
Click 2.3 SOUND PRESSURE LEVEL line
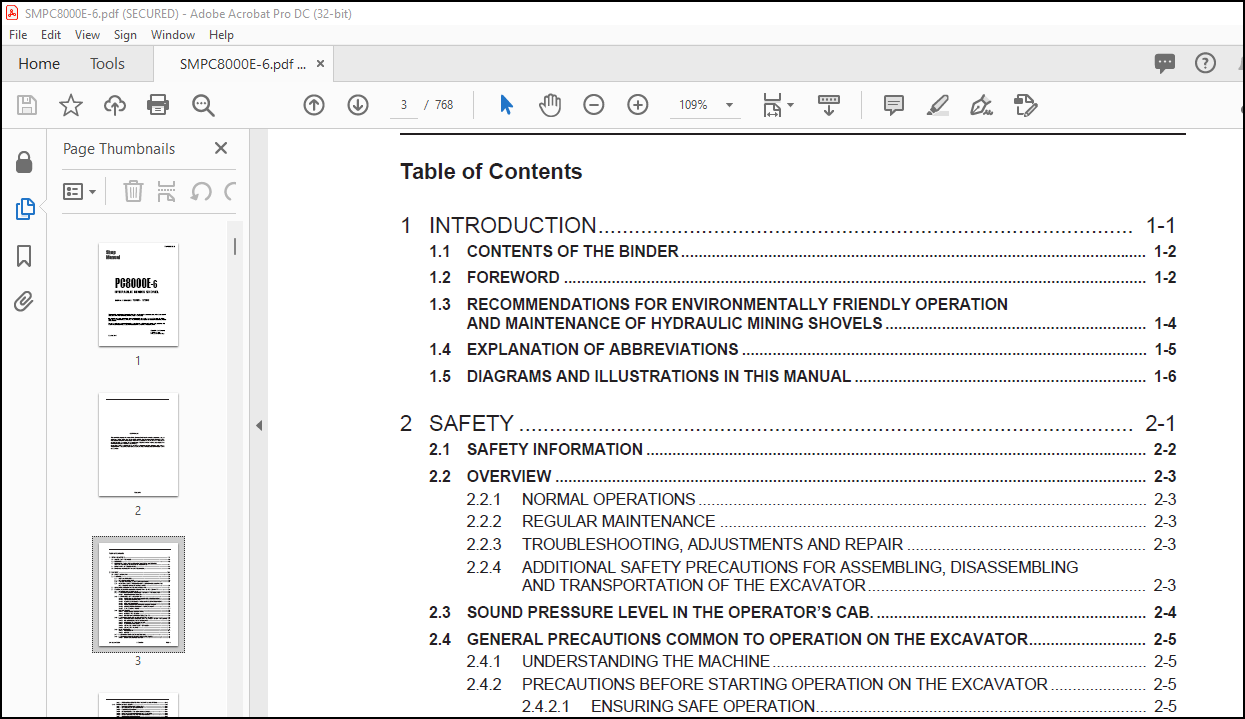point(802,613)
